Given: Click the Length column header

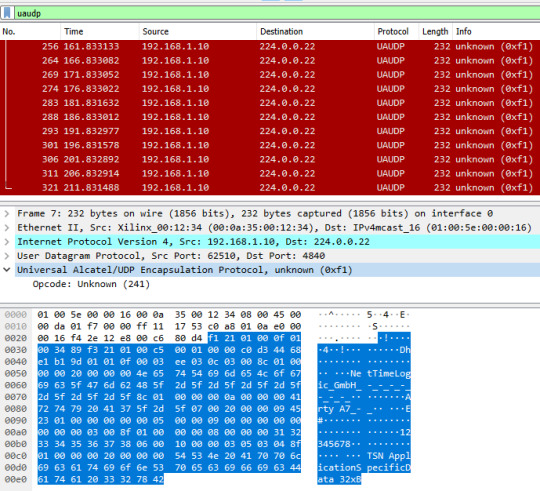Looking at the screenshot, I should pos(435,32).
